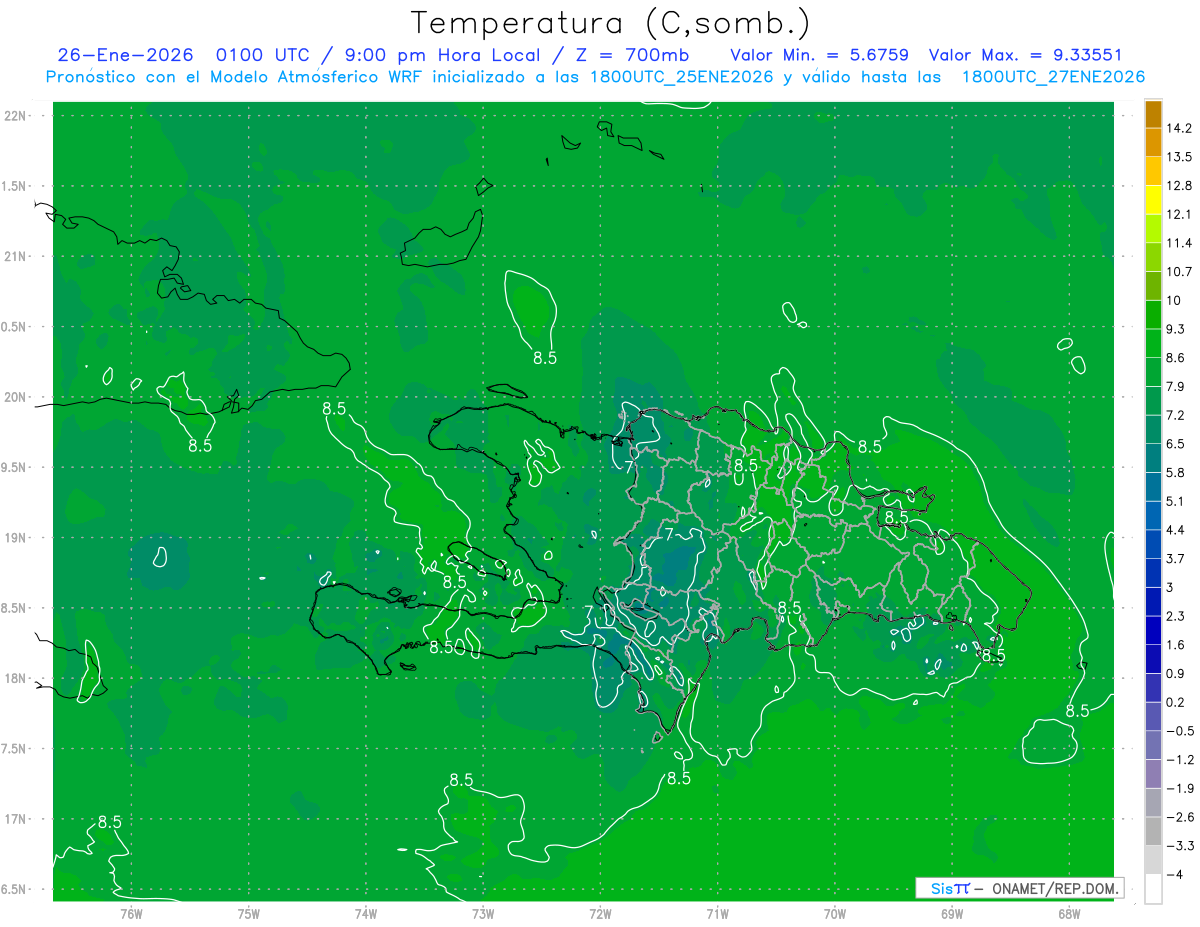Image resolution: width=1200 pixels, height=927 pixels.
Task: Click the "7.9" colour bar label
Action: (x=1176, y=387)
